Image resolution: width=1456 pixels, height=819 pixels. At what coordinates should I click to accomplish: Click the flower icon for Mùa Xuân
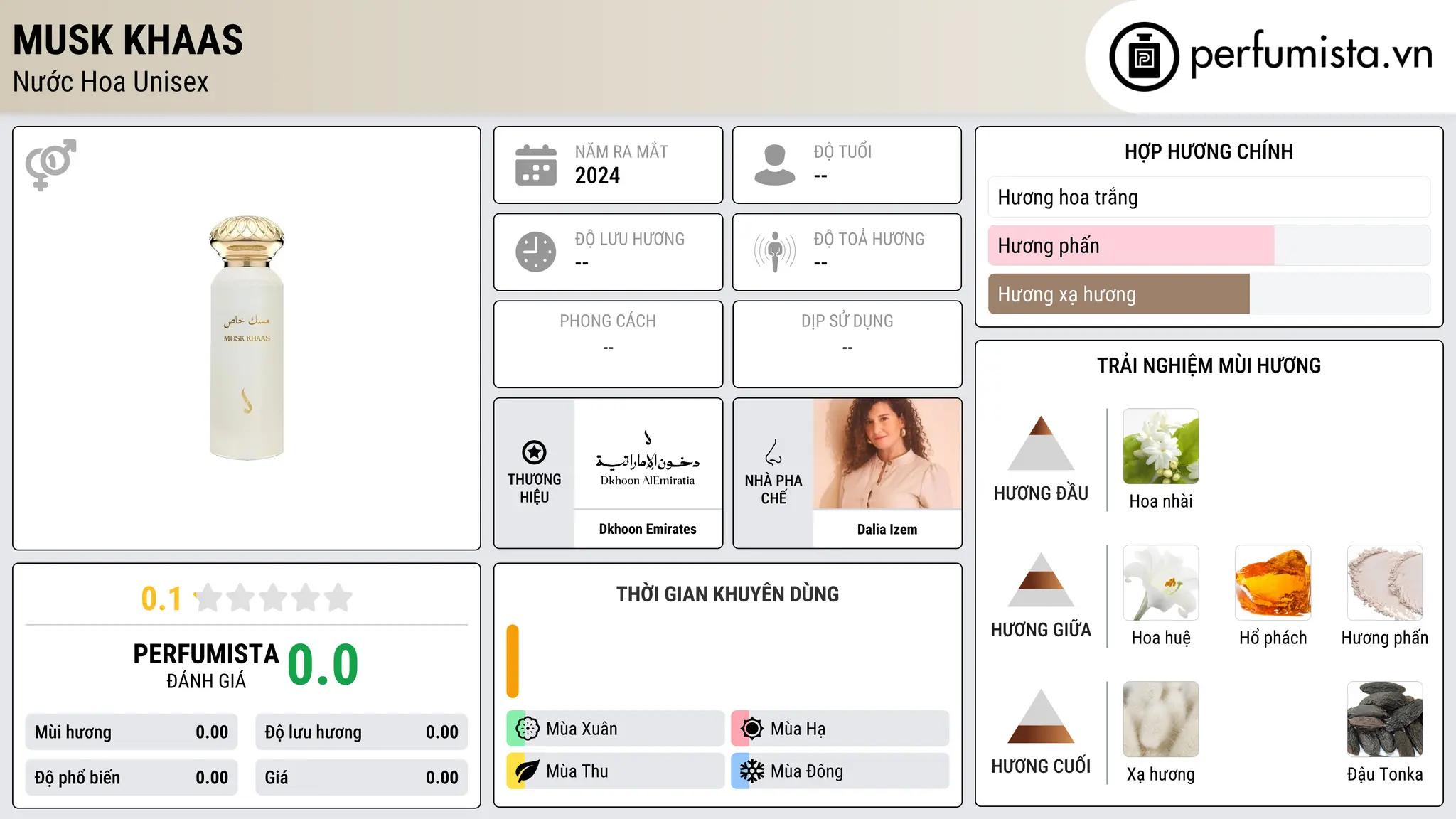pos(528,729)
